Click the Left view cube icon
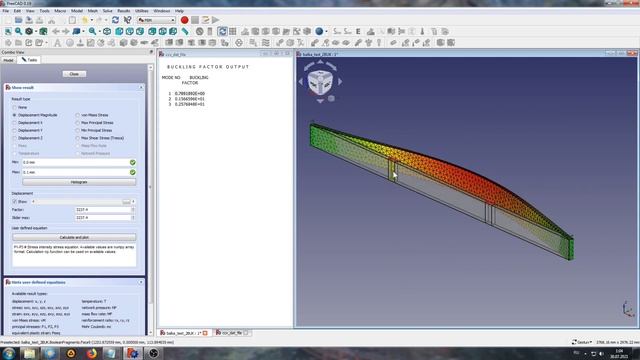 (173, 31)
